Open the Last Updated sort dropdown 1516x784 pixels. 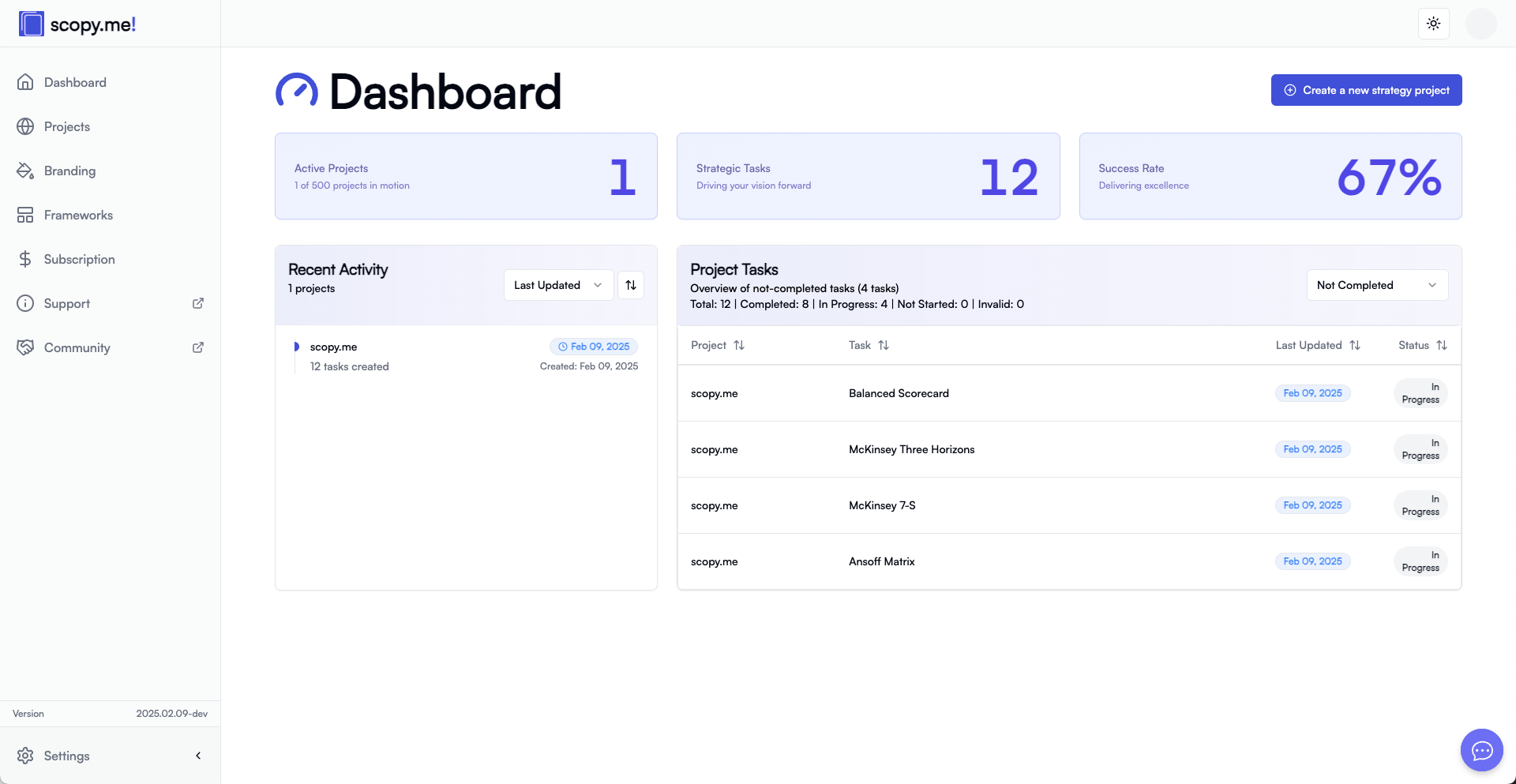coord(558,285)
